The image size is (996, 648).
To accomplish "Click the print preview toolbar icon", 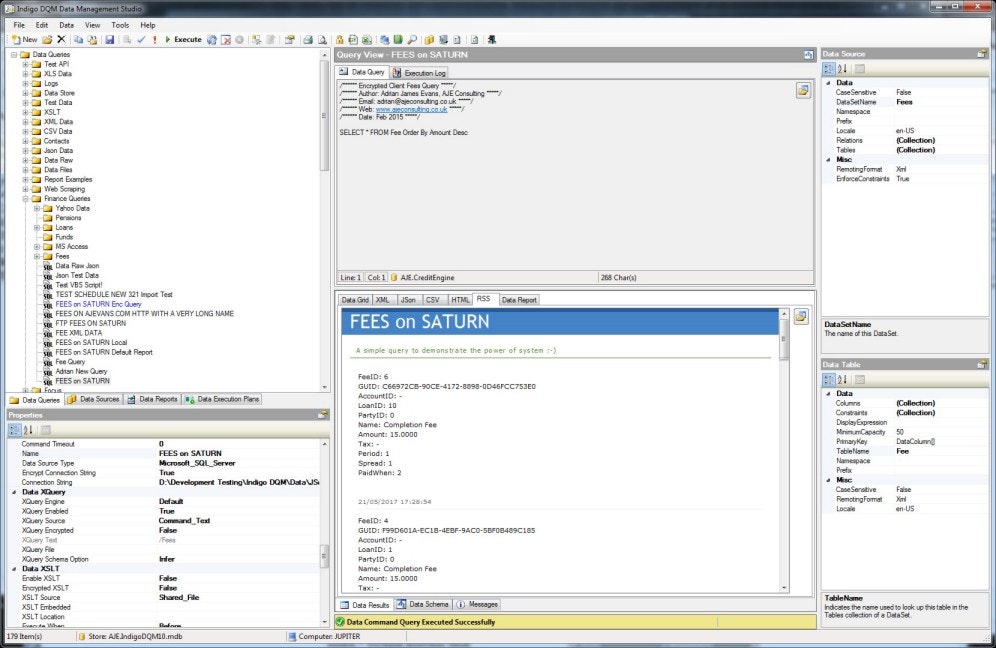I will (x=323, y=40).
